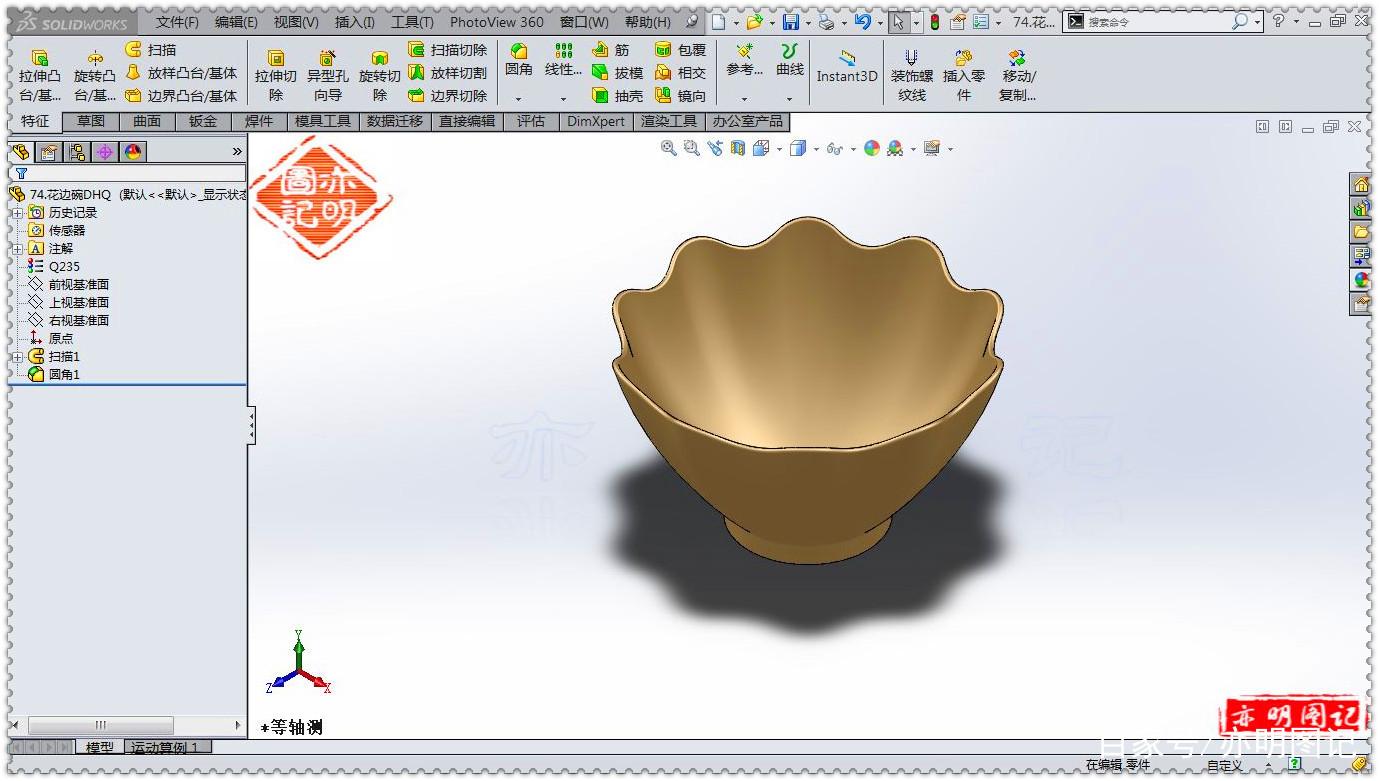Open the 工具(T) tools menu

[412, 22]
